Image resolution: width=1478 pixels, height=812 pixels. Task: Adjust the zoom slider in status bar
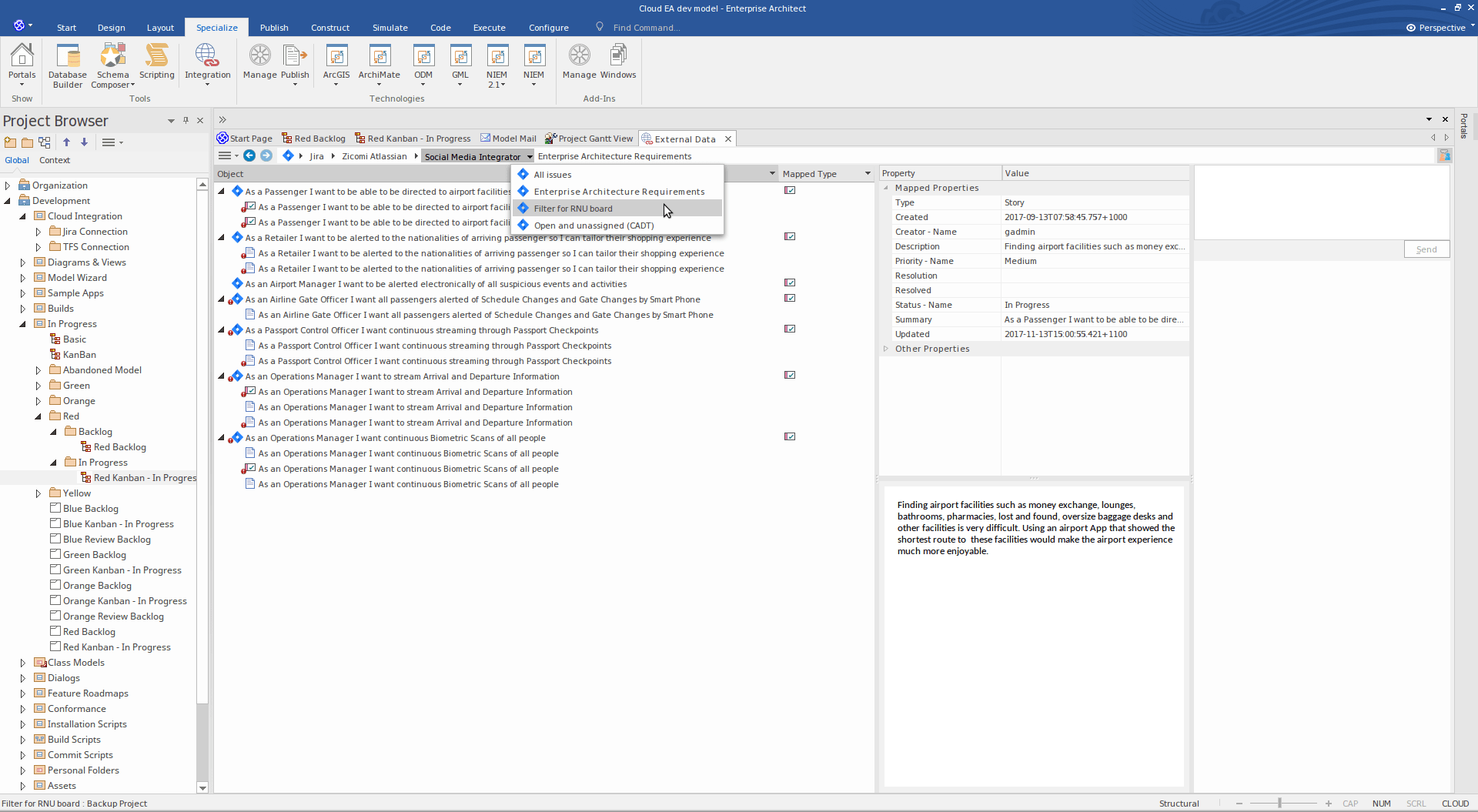pyautogui.click(x=1279, y=803)
